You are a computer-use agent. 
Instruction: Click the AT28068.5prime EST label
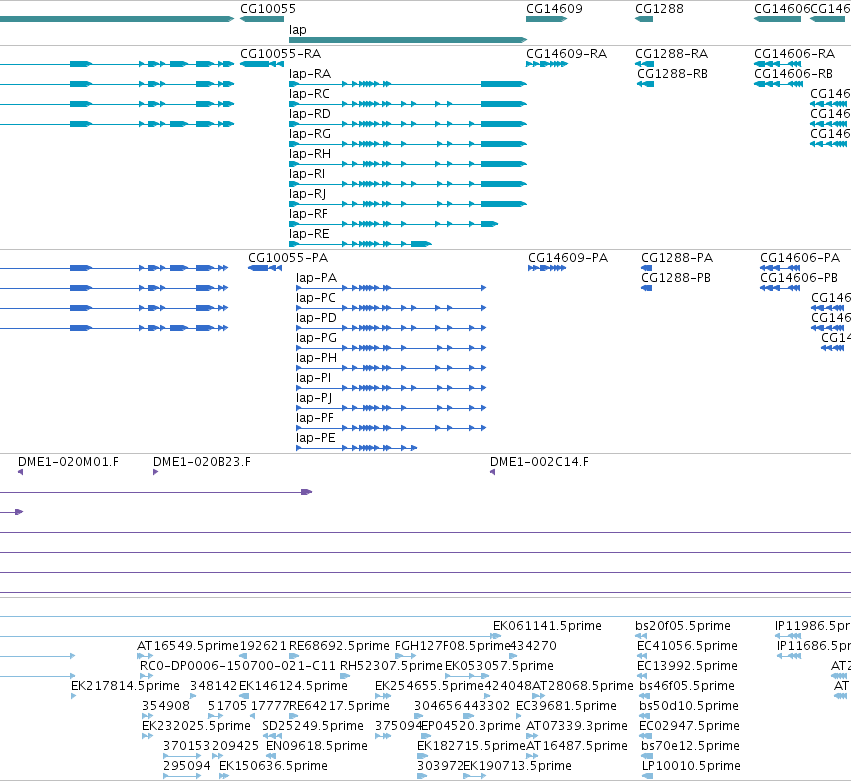point(582,686)
